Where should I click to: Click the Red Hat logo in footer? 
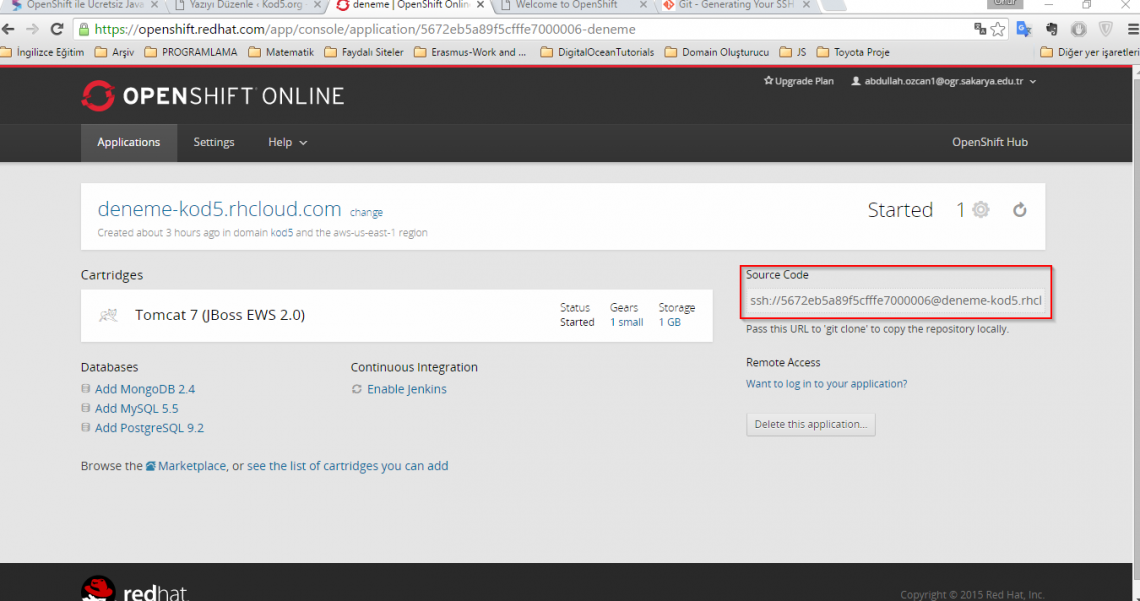point(135,589)
